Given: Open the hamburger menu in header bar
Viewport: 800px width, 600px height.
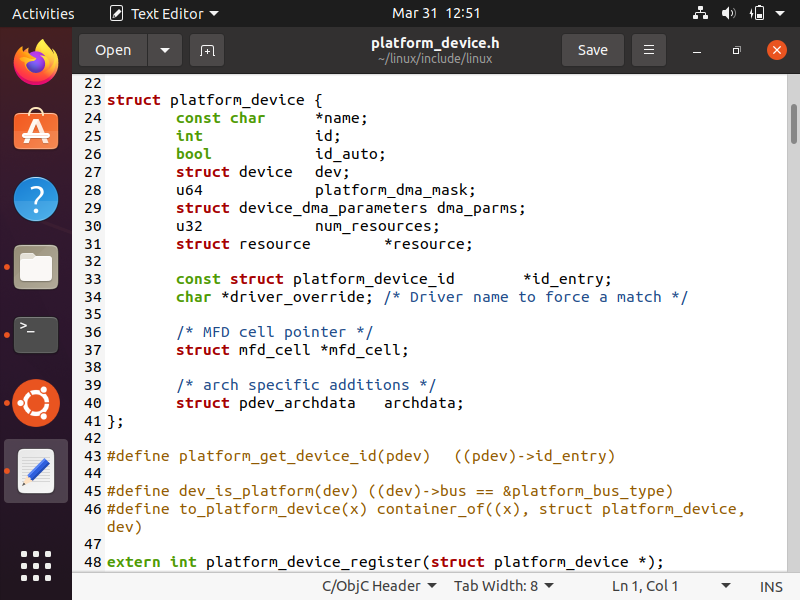Looking at the screenshot, I should 649,50.
